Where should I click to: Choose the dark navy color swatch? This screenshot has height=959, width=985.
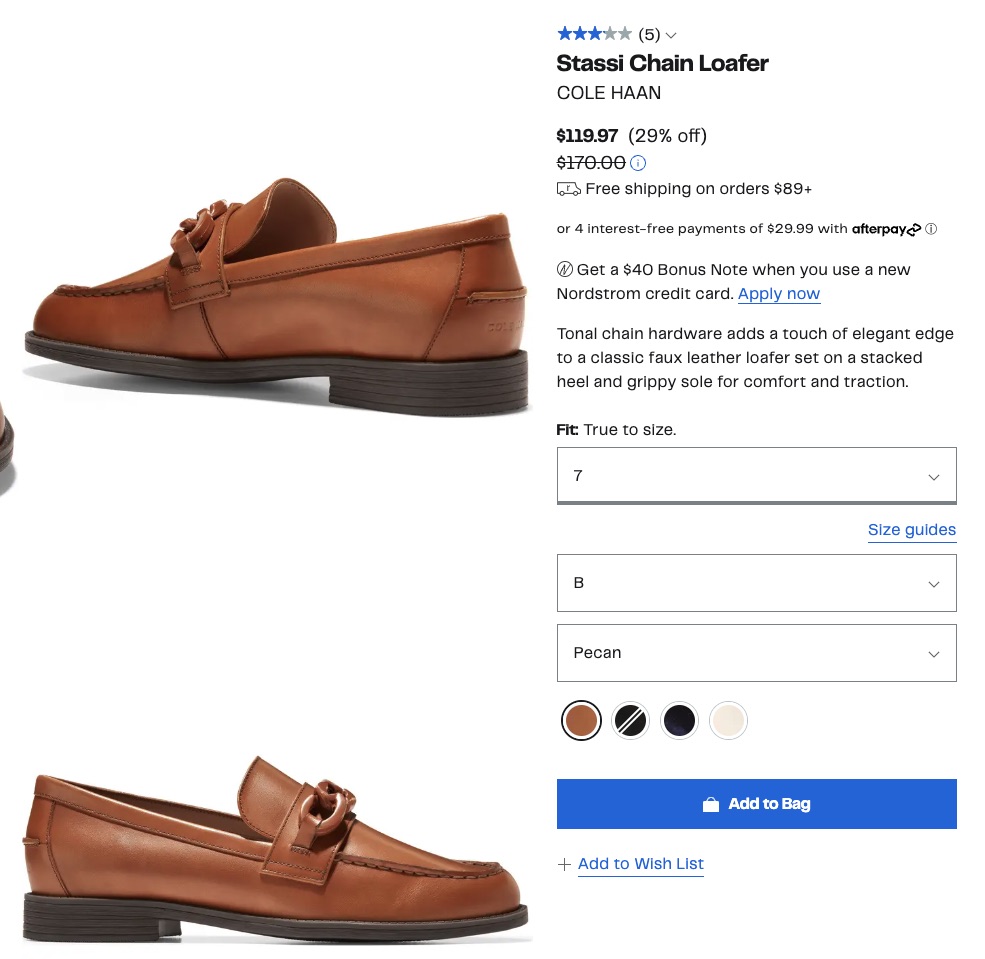coord(679,720)
